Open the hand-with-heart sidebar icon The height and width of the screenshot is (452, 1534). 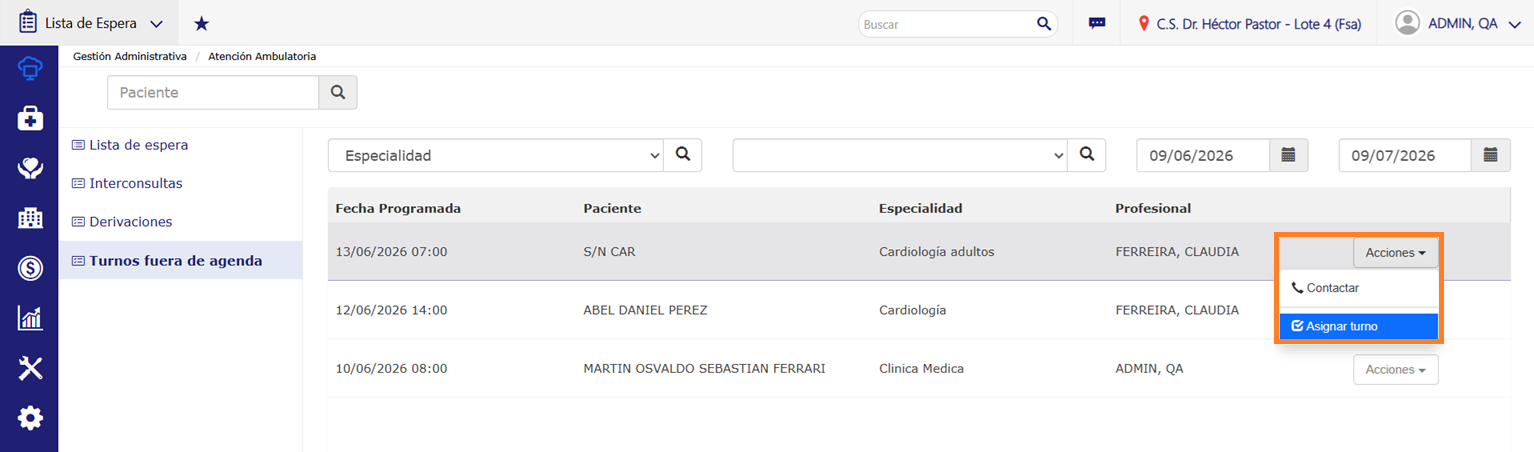point(30,168)
